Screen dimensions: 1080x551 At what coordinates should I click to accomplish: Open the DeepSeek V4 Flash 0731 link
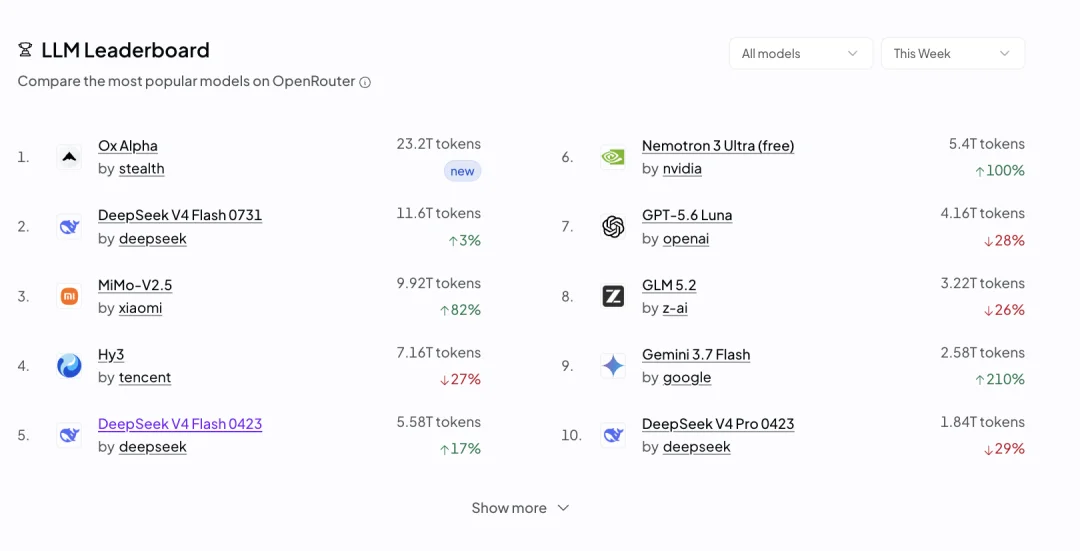pyautogui.click(x=180, y=215)
